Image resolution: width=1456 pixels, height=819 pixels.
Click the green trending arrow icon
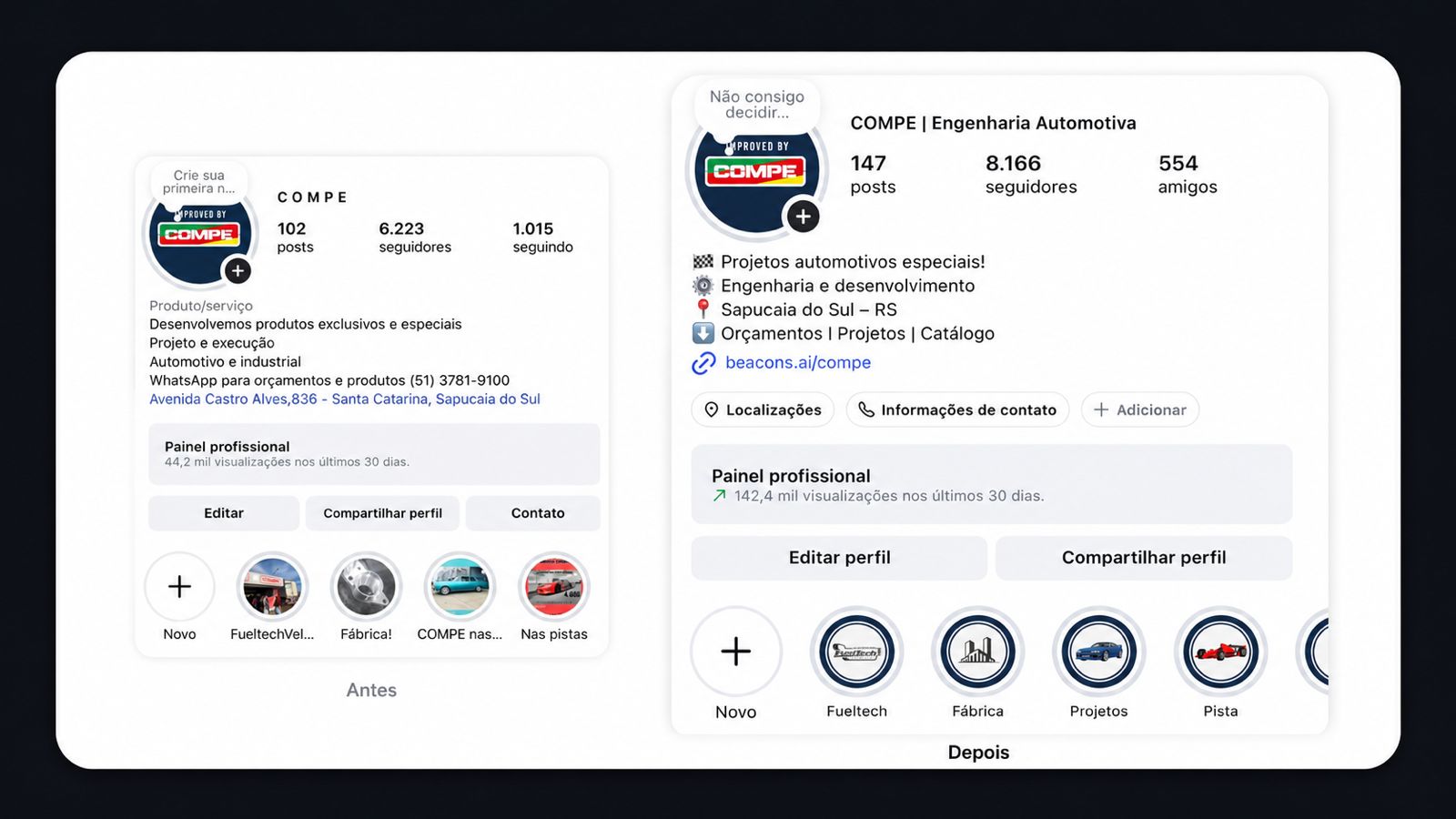pyautogui.click(x=720, y=496)
